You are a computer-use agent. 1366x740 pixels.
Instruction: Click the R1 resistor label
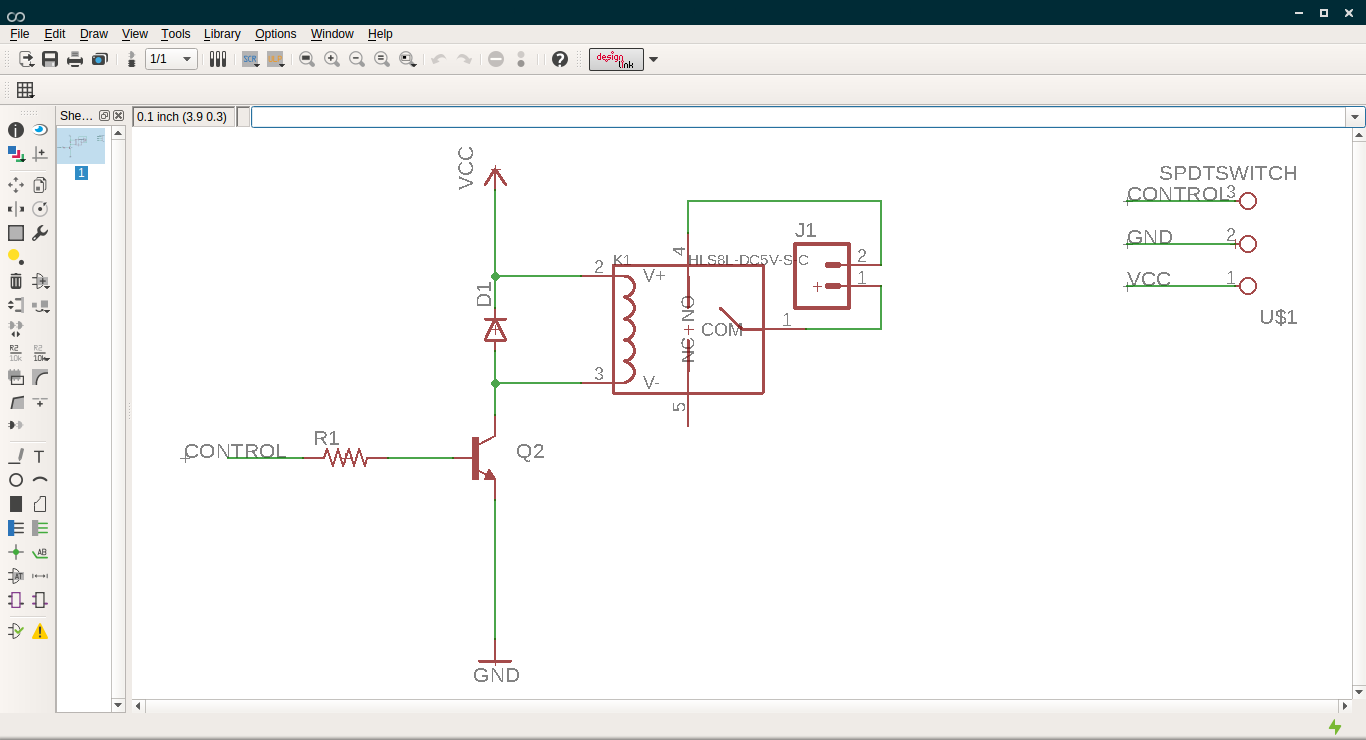[x=327, y=438]
